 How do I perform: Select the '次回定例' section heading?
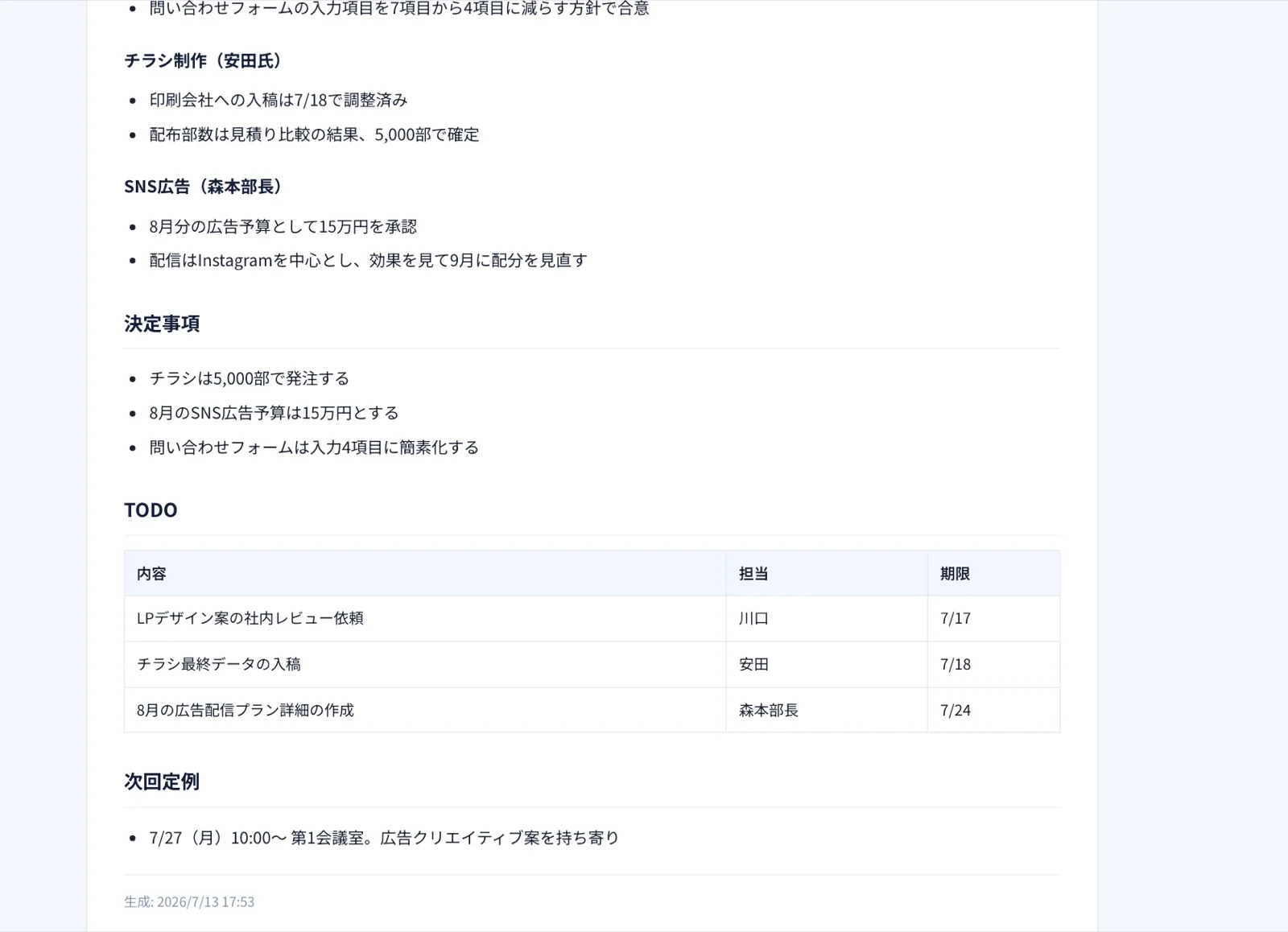pyautogui.click(x=162, y=781)
